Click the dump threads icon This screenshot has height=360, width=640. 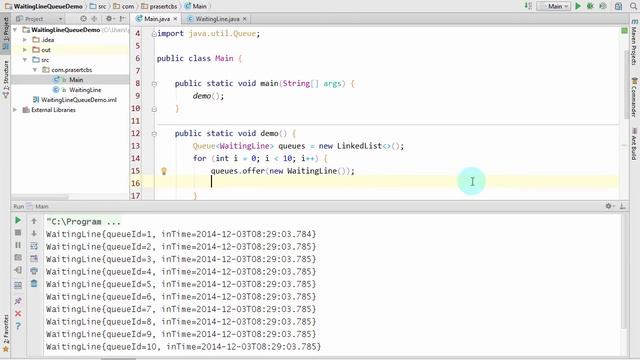(x=18, y=258)
